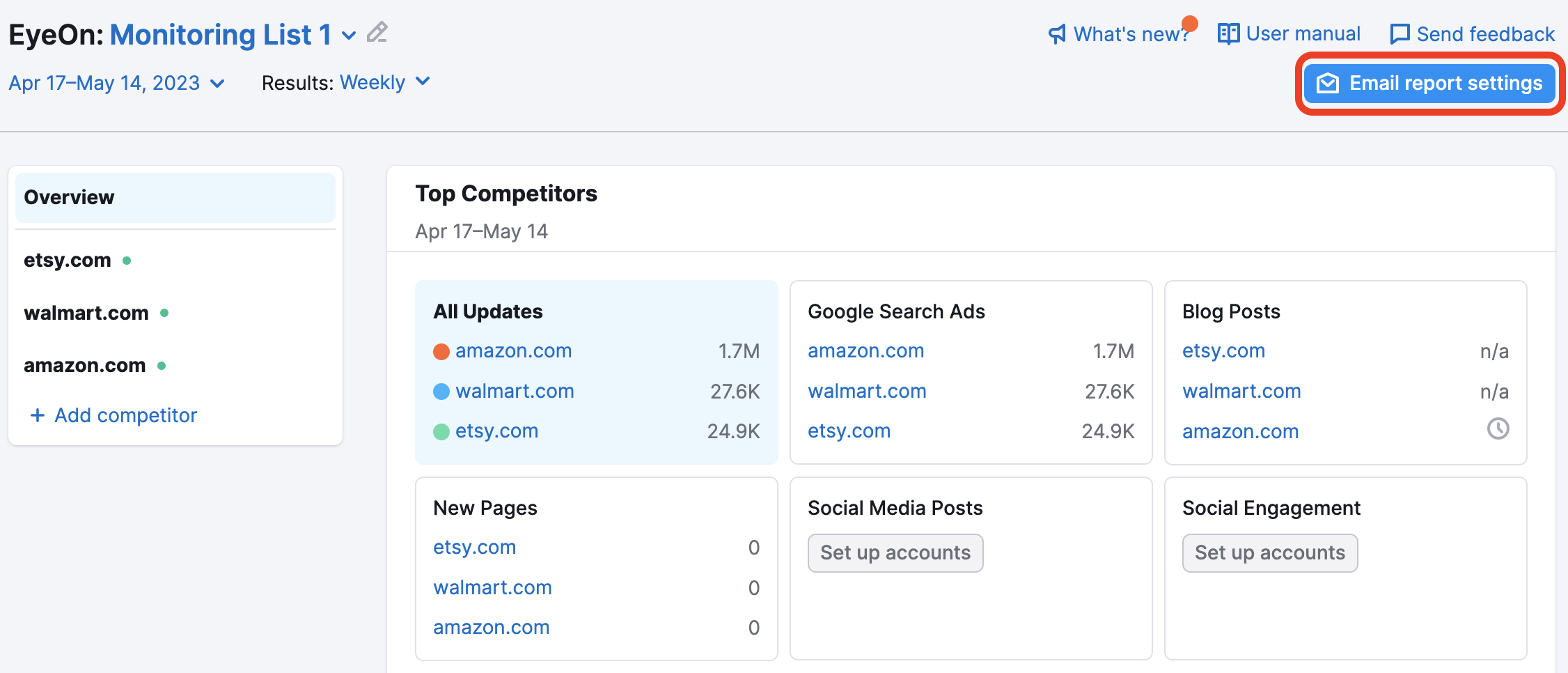Toggle the status dot next to amazon.com
Viewport: 1568px width, 673px height.
click(x=162, y=365)
